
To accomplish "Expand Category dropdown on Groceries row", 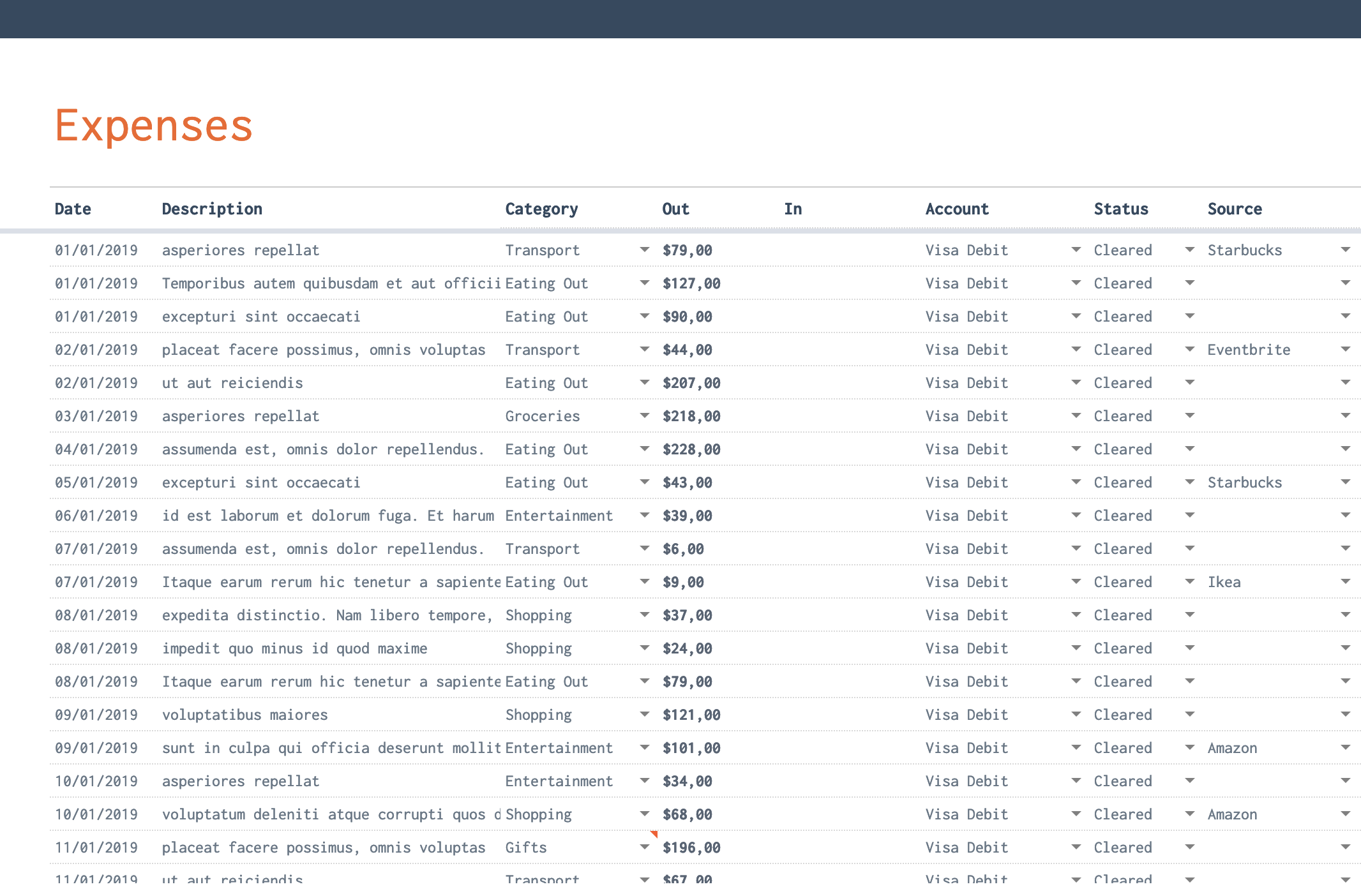I will coord(644,416).
